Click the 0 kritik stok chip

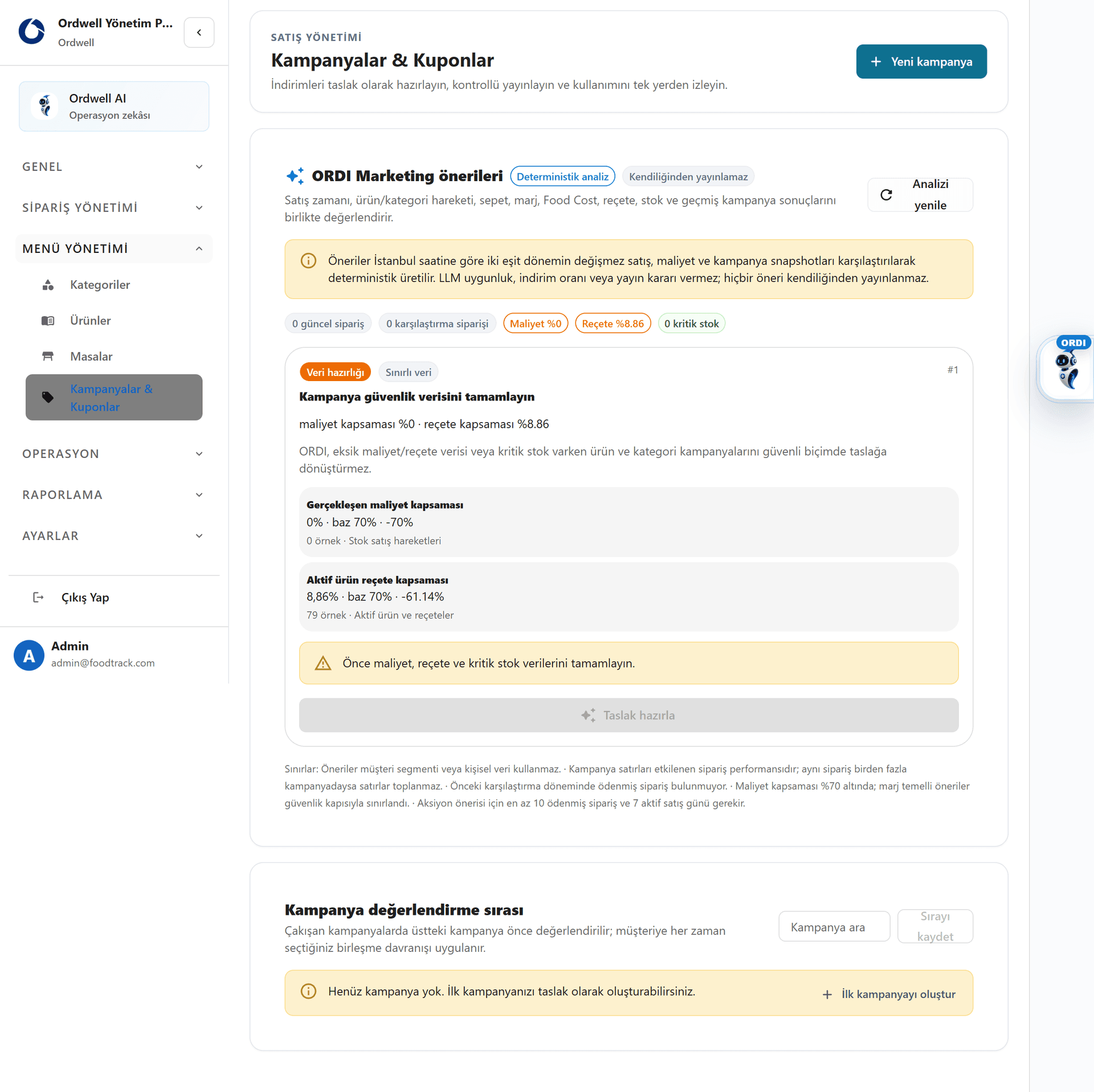tap(692, 324)
